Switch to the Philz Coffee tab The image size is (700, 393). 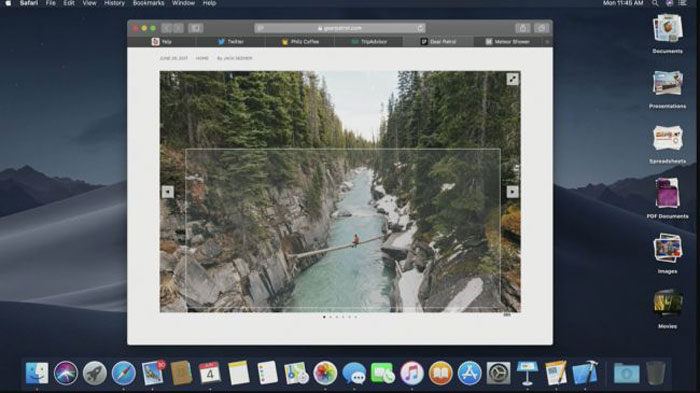tap(300, 42)
